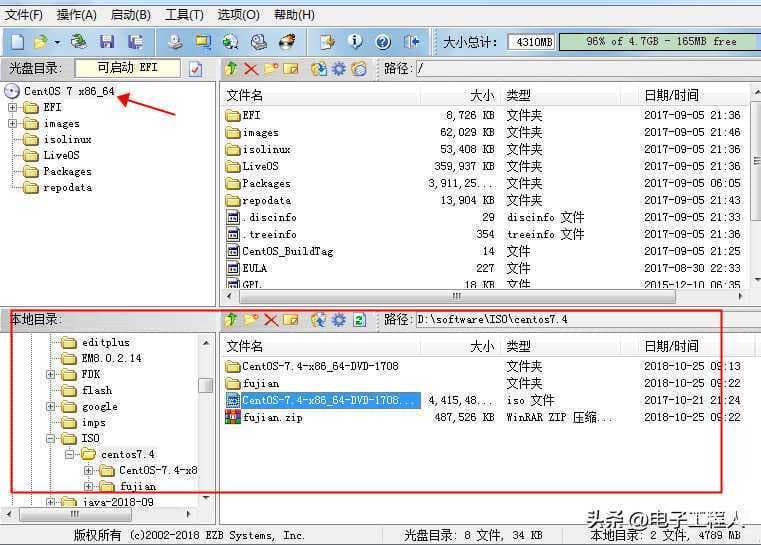The image size is (761, 545).
Task: Expand the FDK folder in local tree
Action: coord(50,375)
